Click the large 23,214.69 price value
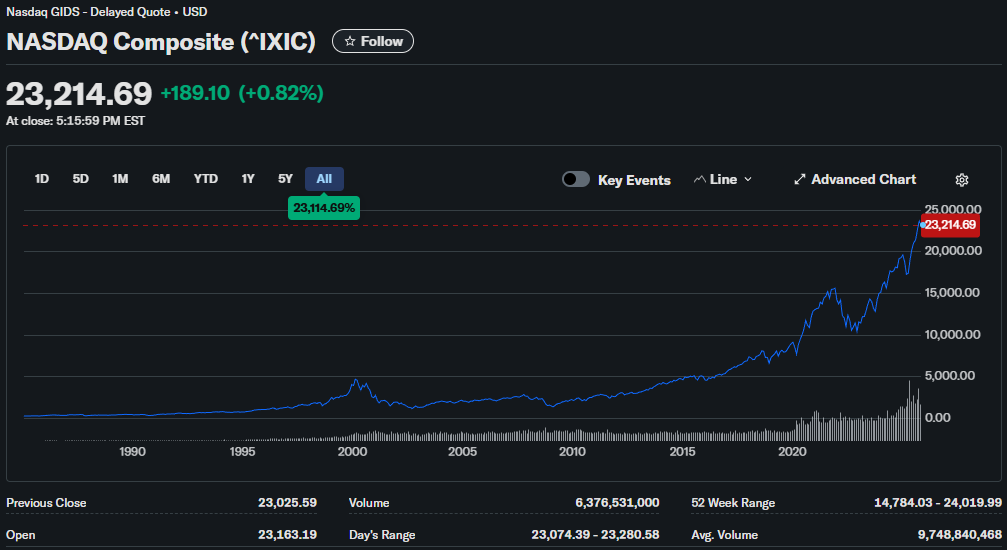Image resolution: width=1007 pixels, height=550 pixels. (x=79, y=94)
